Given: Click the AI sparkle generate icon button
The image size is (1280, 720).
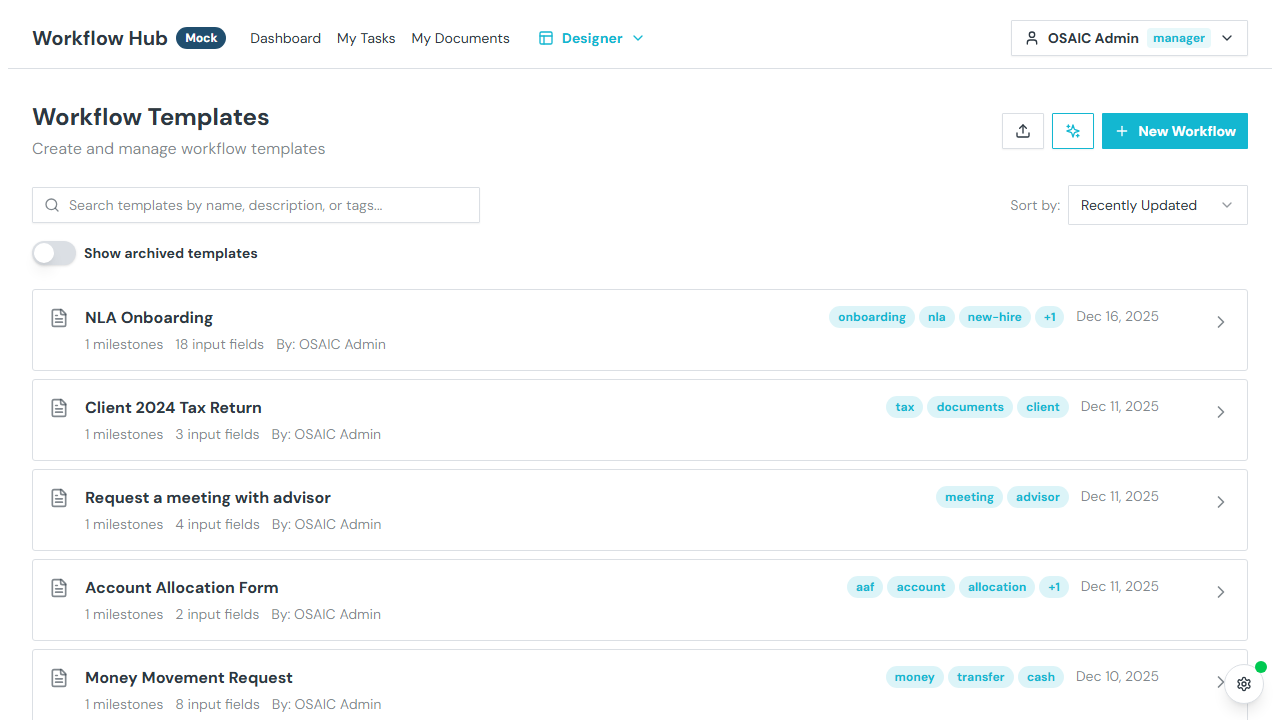Looking at the screenshot, I should click(1073, 131).
